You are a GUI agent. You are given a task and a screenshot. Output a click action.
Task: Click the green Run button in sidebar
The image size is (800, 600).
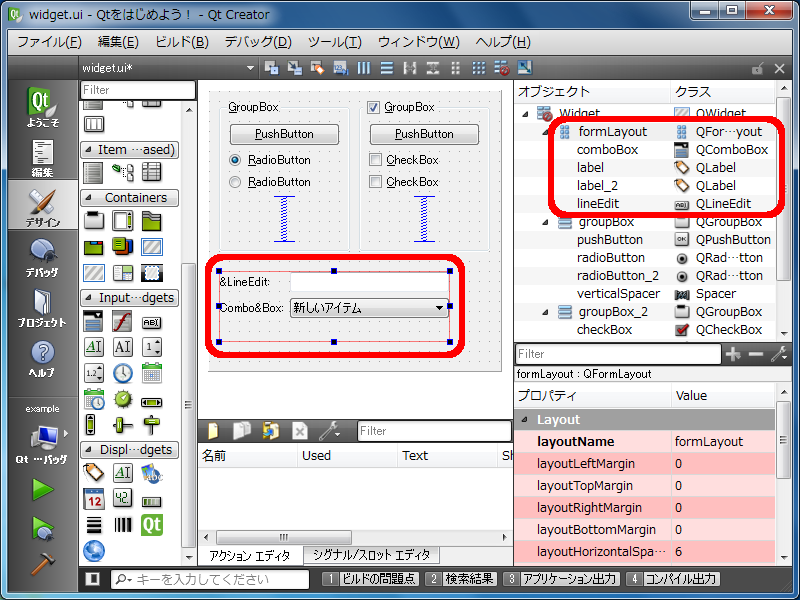click(42, 490)
